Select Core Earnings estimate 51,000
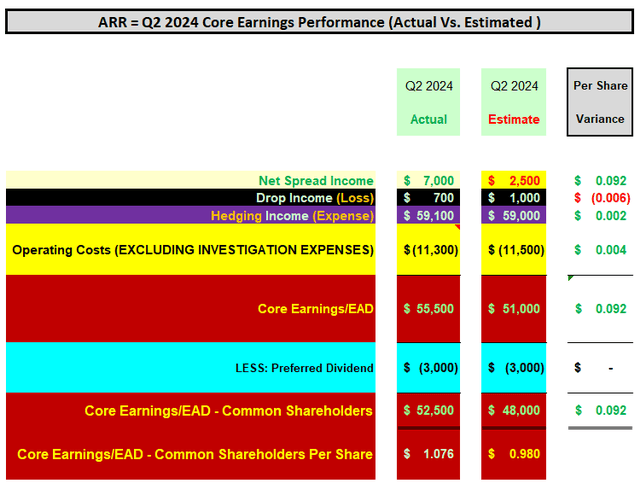This screenshot has width=640, height=495. [513, 309]
